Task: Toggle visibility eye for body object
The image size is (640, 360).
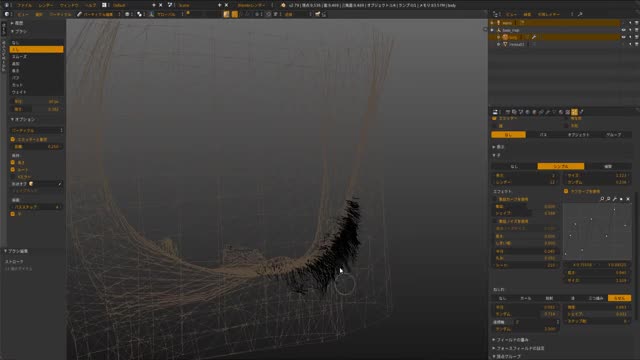Action: (623, 37)
